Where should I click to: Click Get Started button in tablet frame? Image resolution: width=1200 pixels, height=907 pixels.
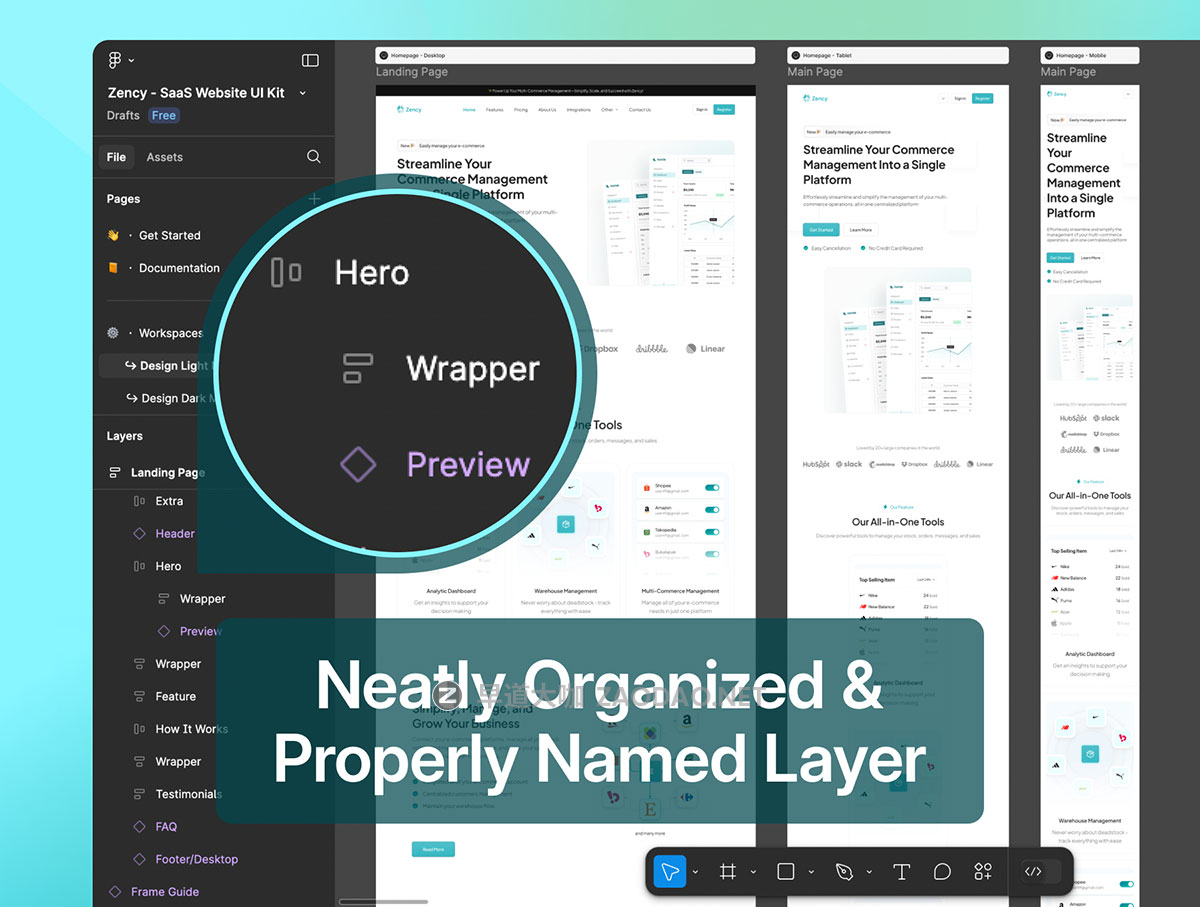coord(820,229)
